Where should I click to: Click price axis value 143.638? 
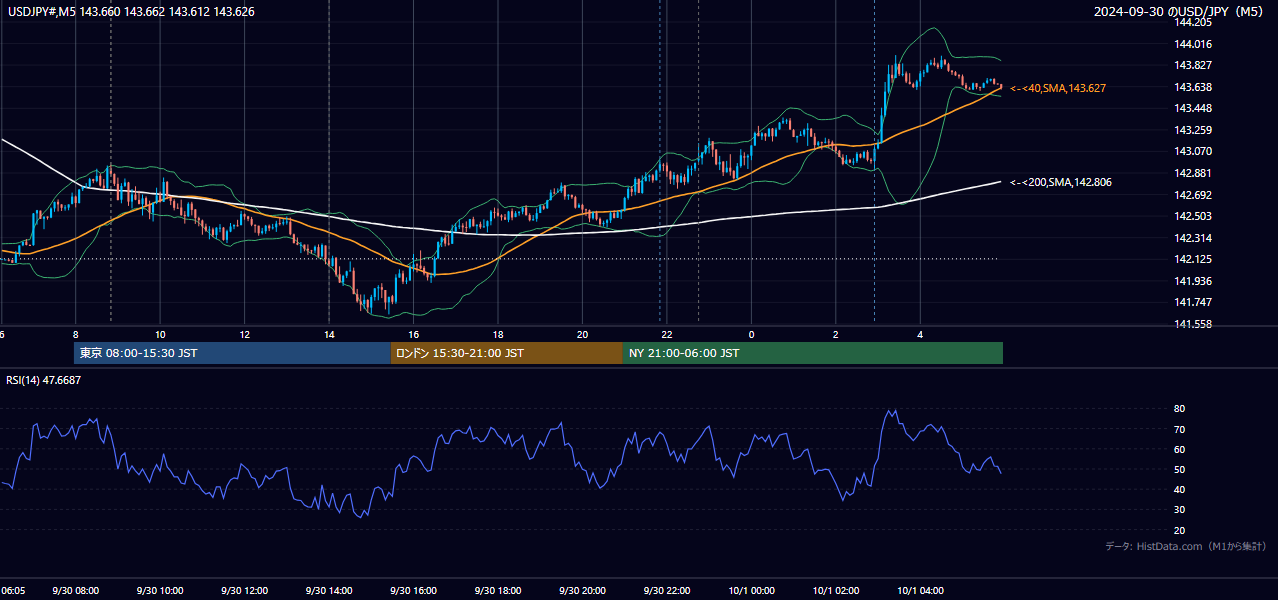1193,87
